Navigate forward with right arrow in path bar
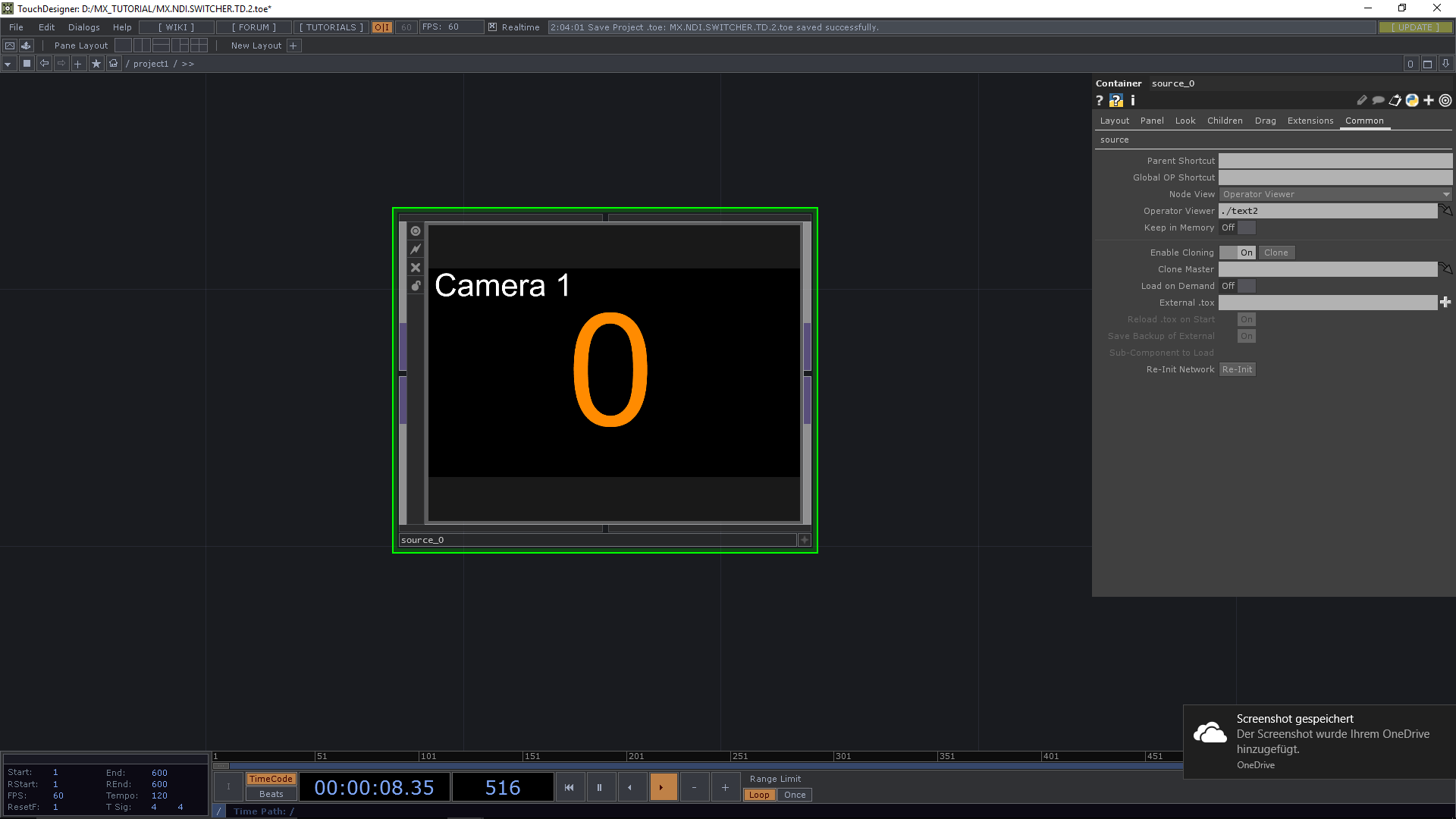Screen dimensions: 1456x819 (x=61, y=64)
